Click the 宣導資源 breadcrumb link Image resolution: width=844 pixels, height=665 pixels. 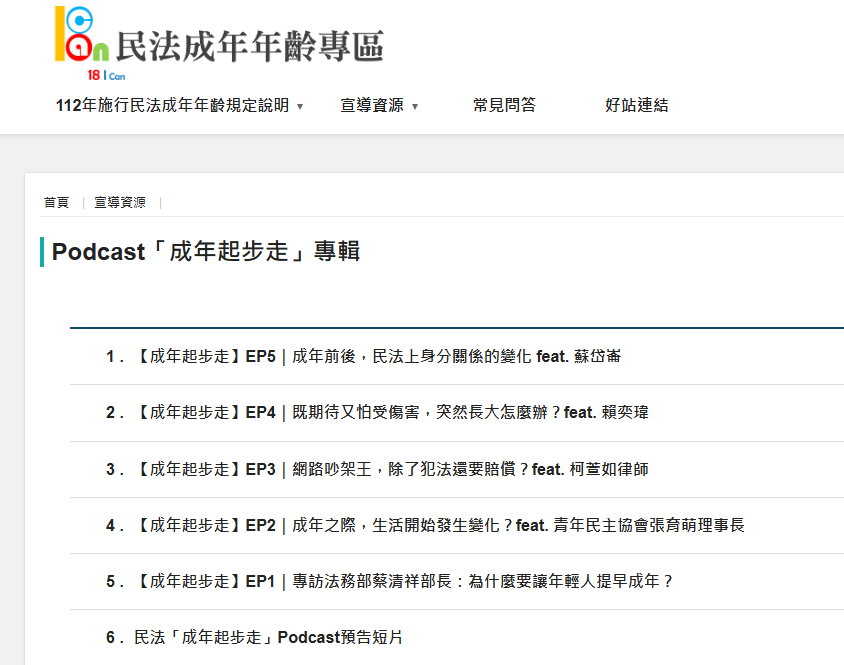tap(120, 202)
